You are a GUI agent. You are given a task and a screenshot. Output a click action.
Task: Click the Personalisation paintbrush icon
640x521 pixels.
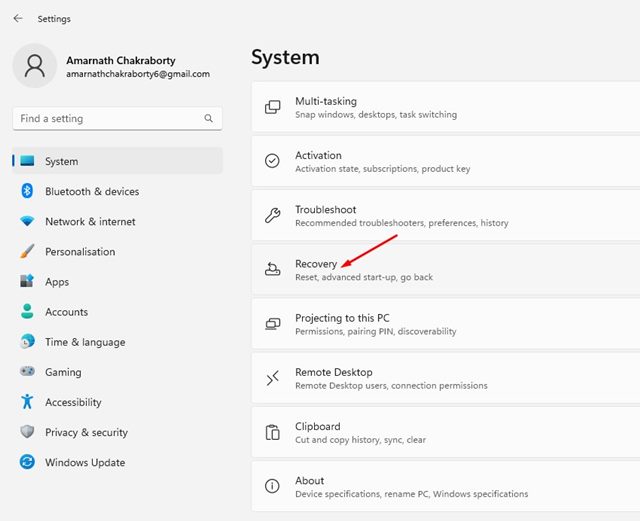[27, 252]
